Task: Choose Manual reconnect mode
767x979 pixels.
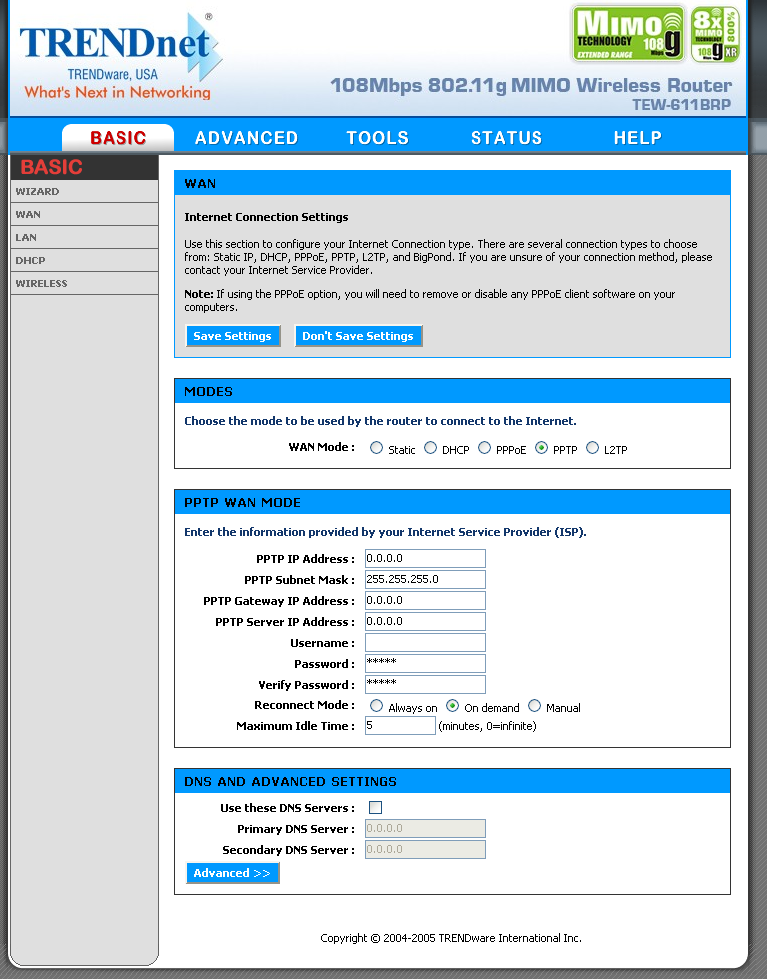Action: pyautogui.click(x=534, y=706)
